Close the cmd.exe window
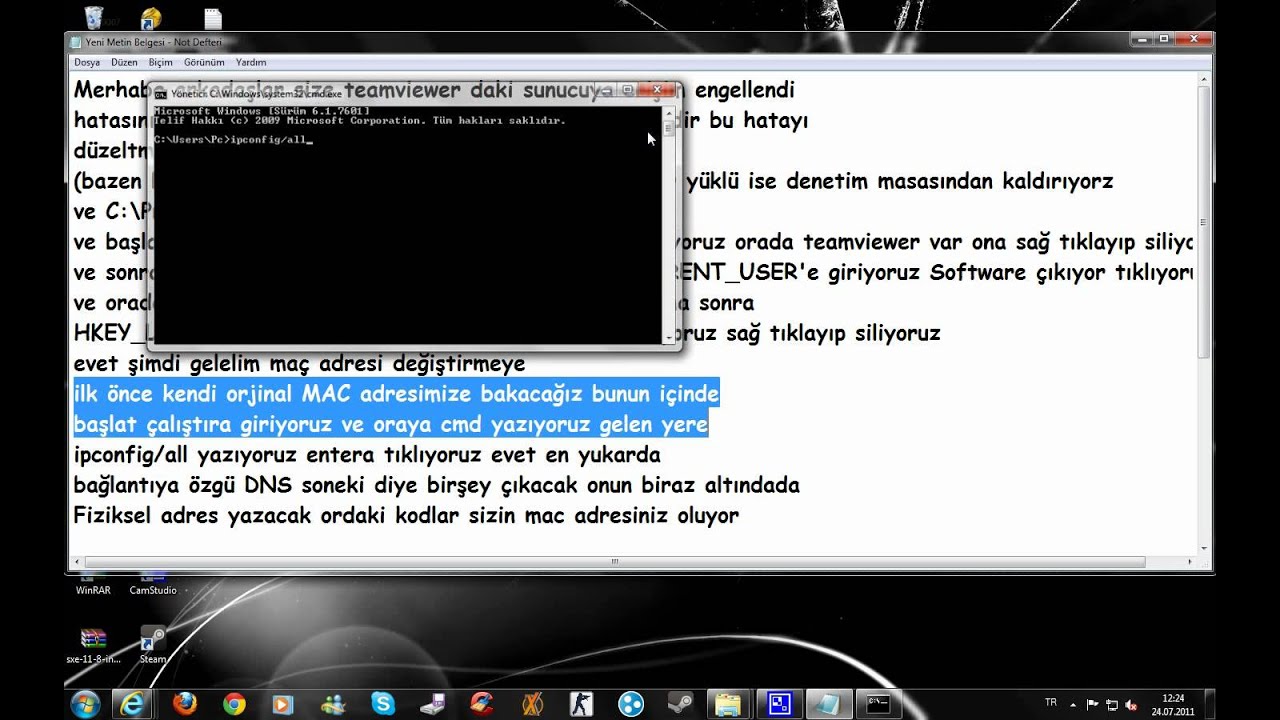The image size is (1280, 720). pyautogui.click(x=658, y=90)
